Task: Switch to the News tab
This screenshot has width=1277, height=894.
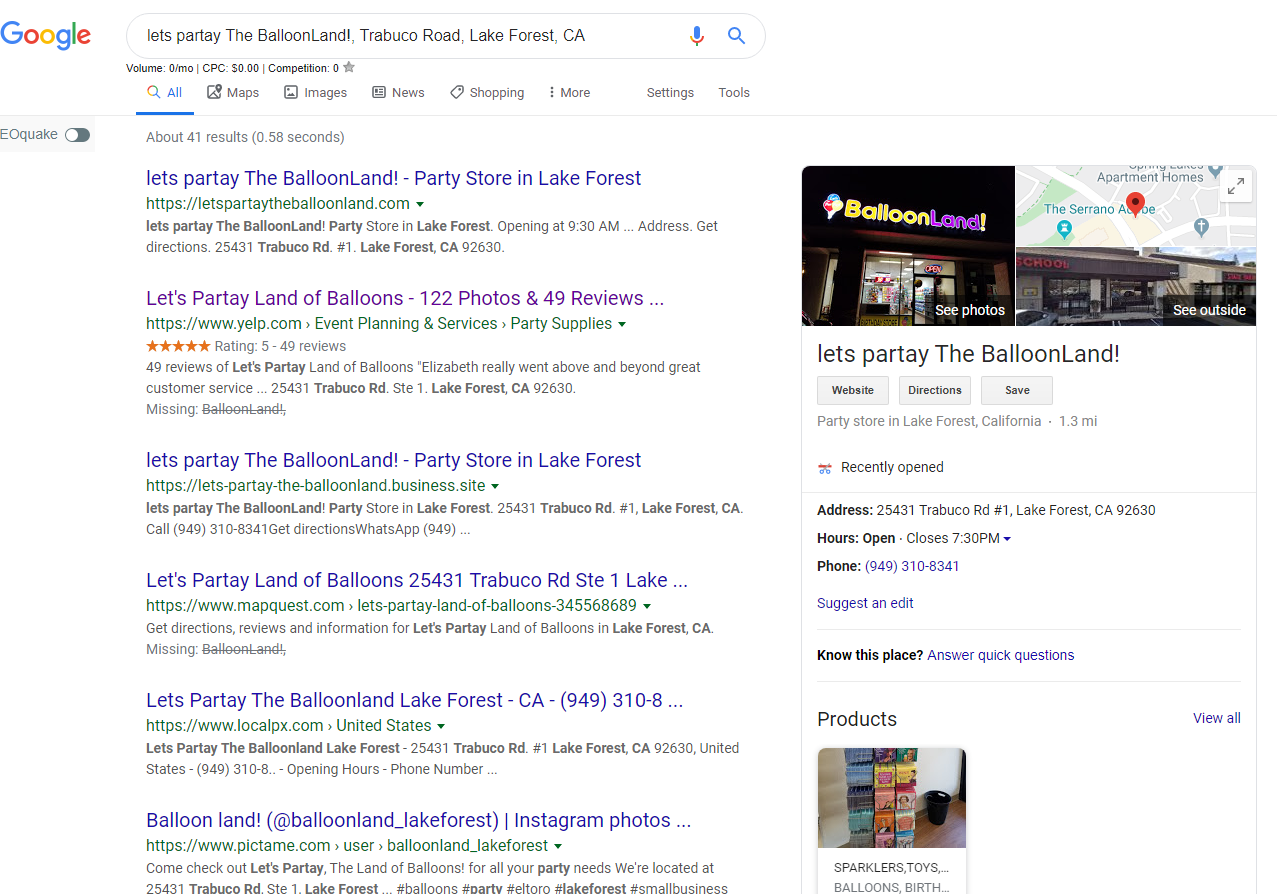Action: pos(398,93)
